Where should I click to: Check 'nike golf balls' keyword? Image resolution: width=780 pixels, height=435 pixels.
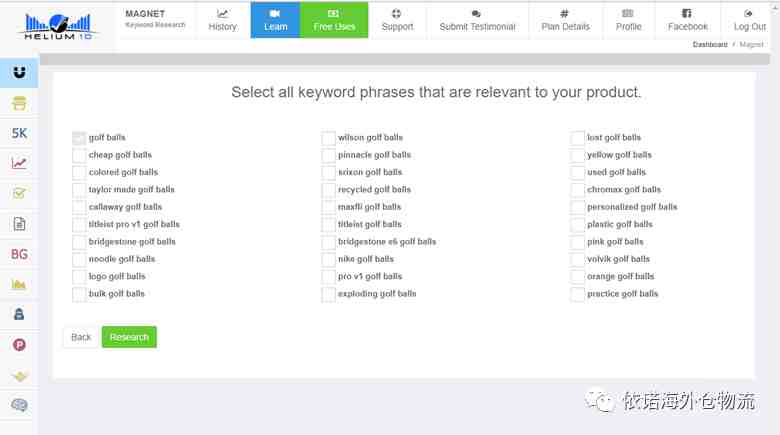pyautogui.click(x=328, y=260)
